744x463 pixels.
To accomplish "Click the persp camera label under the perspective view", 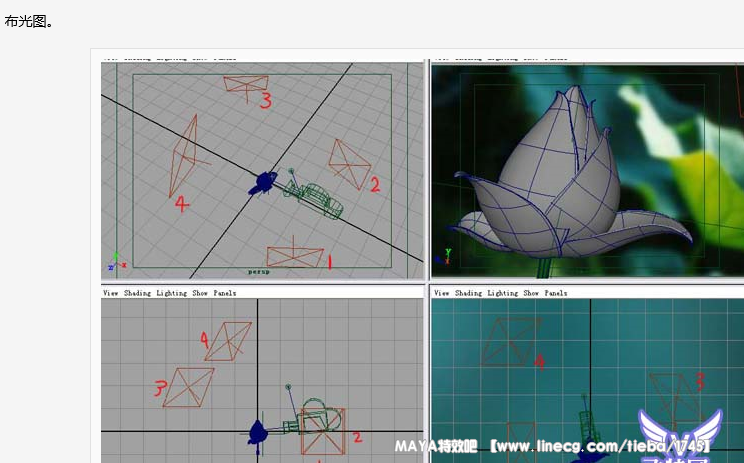I will point(259,271).
